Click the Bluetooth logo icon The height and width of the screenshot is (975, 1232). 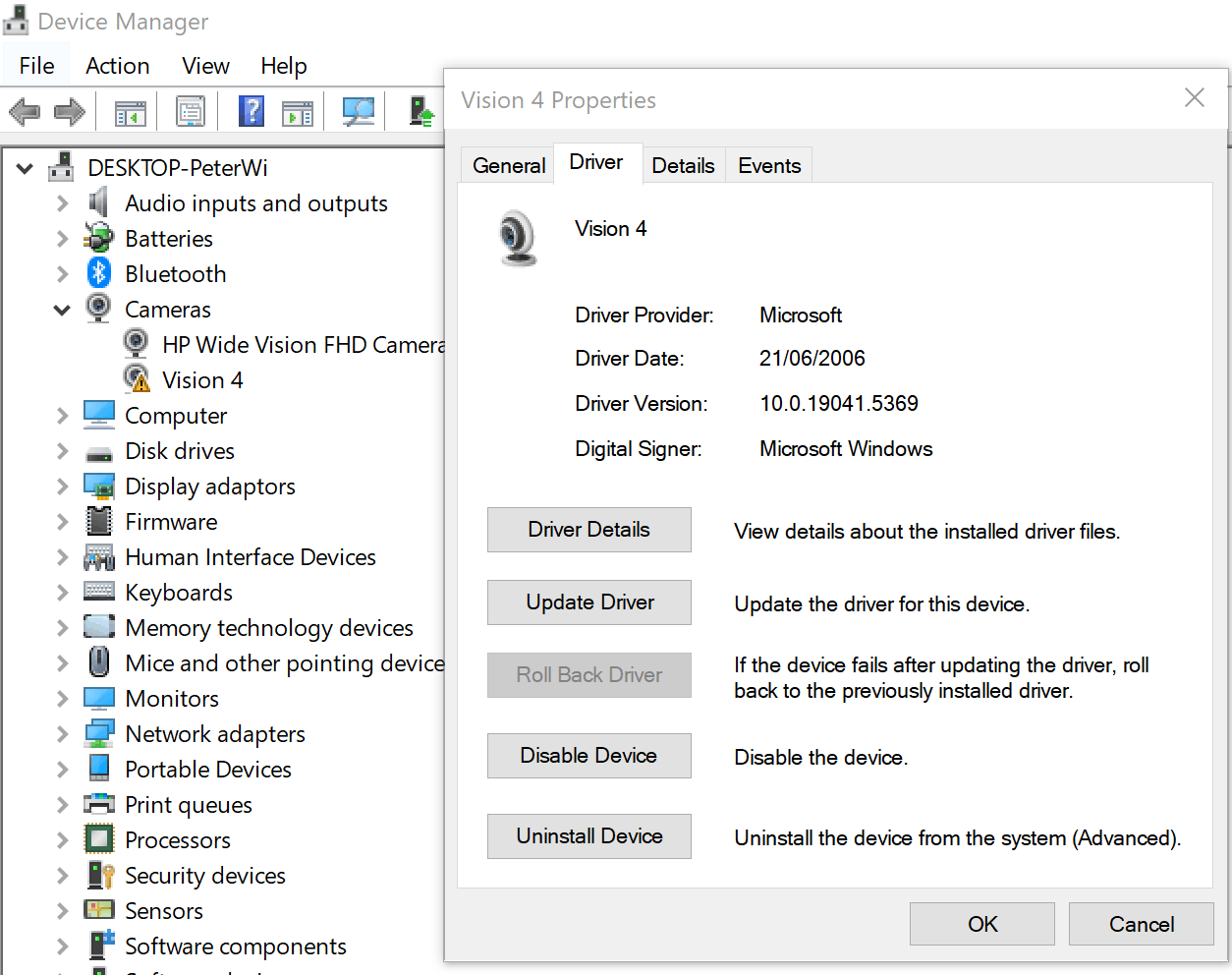coord(98,273)
